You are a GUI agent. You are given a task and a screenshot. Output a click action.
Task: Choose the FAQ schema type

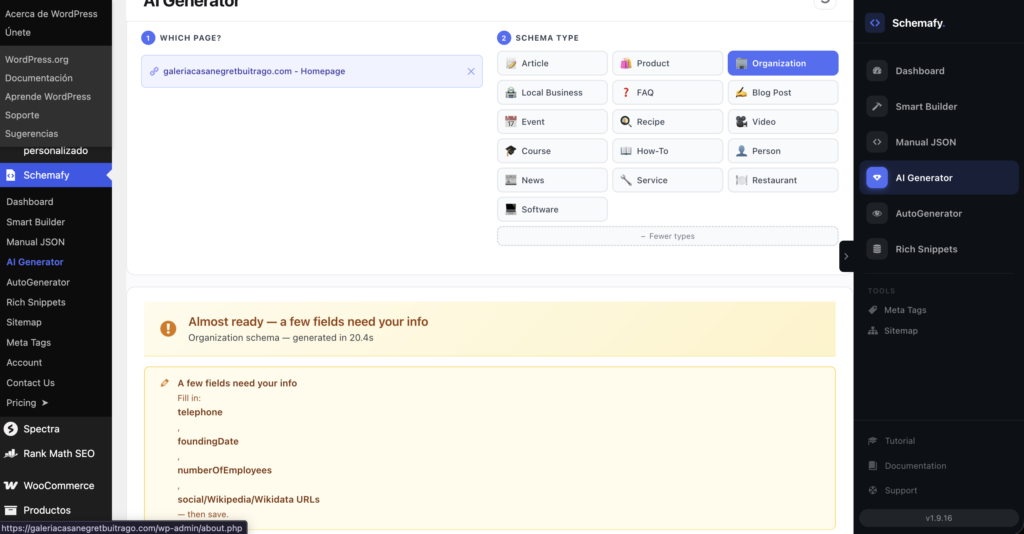click(667, 93)
